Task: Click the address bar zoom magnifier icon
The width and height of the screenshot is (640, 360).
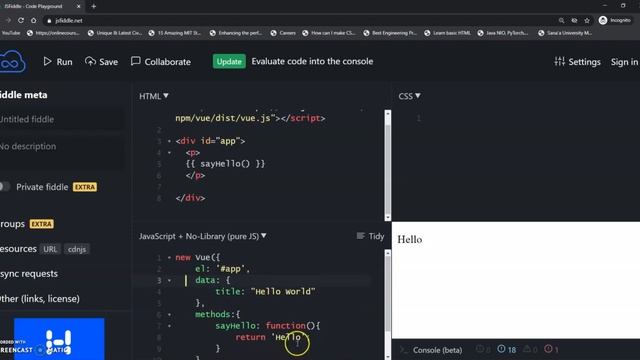Action: 562,20
